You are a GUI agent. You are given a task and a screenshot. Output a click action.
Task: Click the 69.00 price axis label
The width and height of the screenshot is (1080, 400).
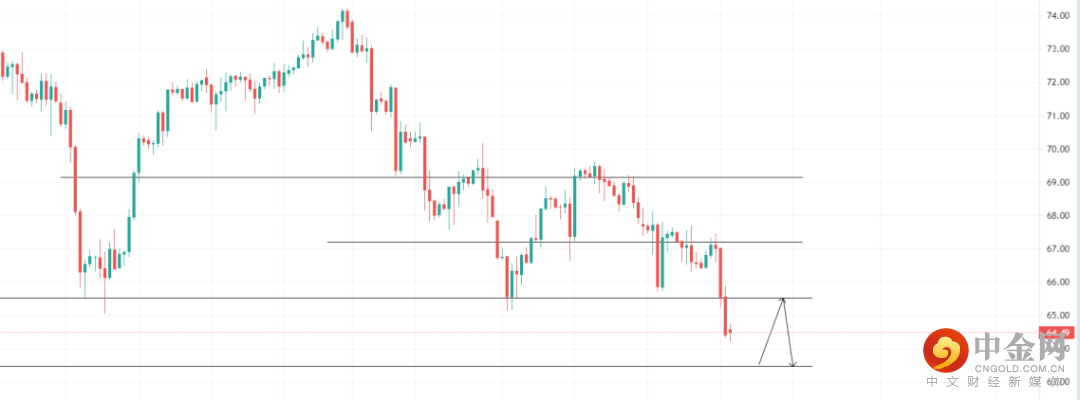[x=1059, y=182]
